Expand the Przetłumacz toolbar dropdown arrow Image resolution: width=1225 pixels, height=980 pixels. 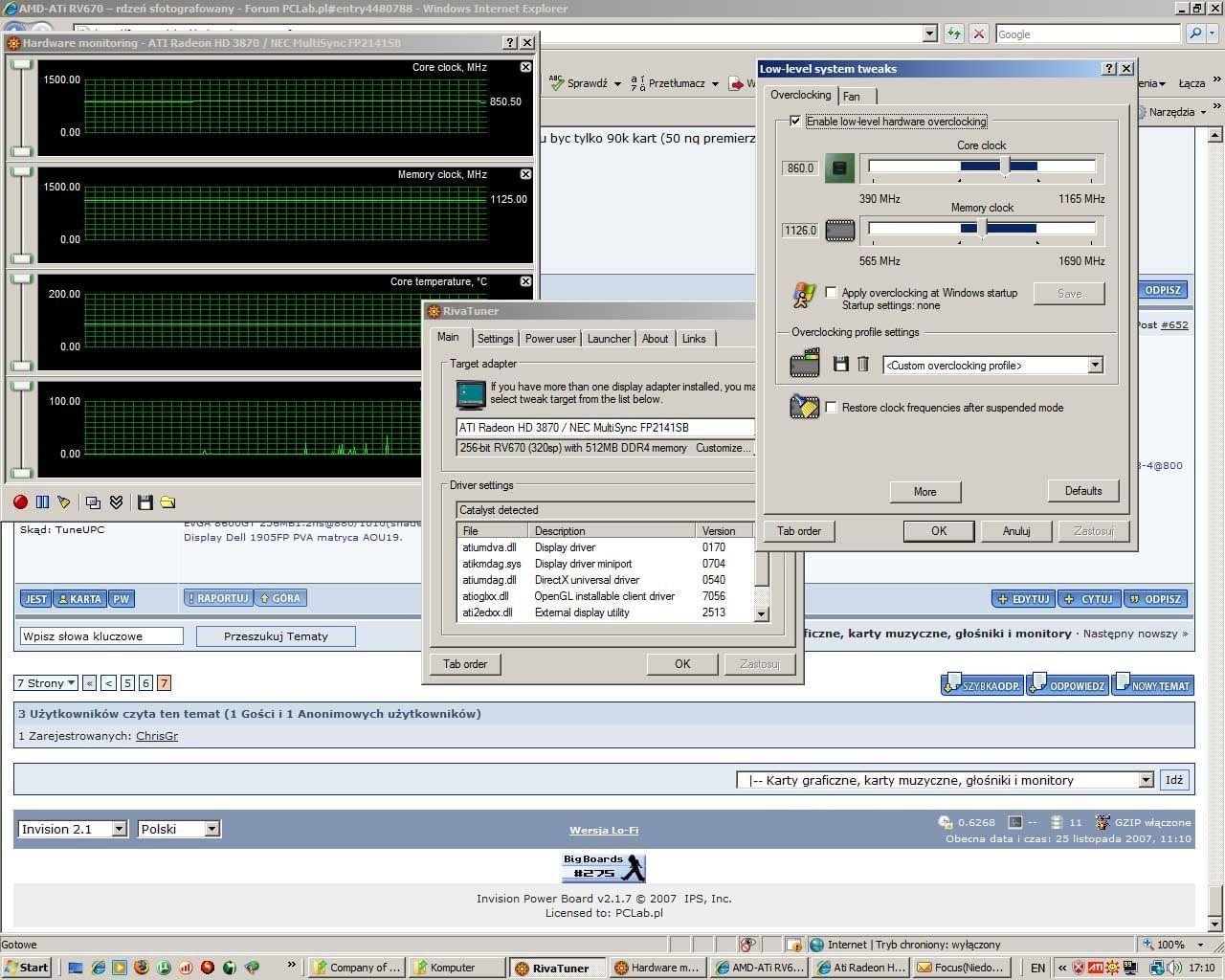(714, 84)
